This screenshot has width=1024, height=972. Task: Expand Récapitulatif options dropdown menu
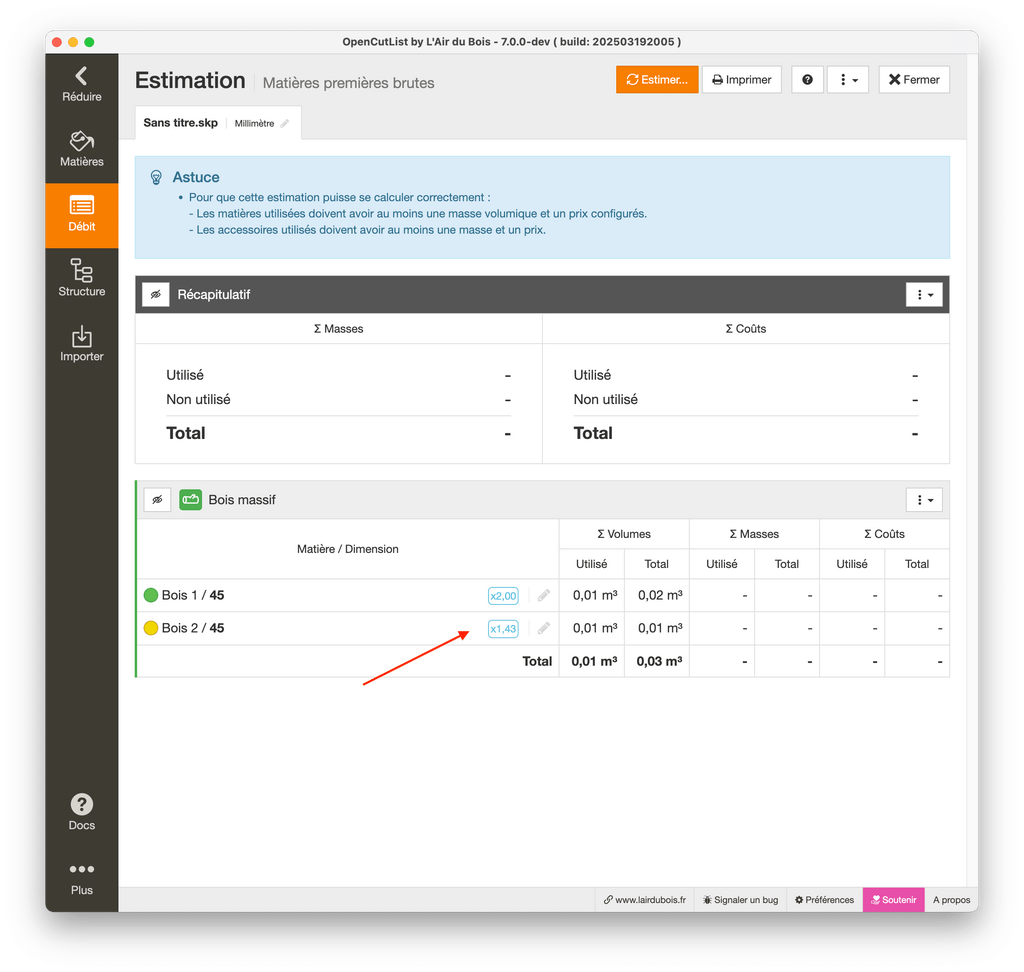(924, 295)
